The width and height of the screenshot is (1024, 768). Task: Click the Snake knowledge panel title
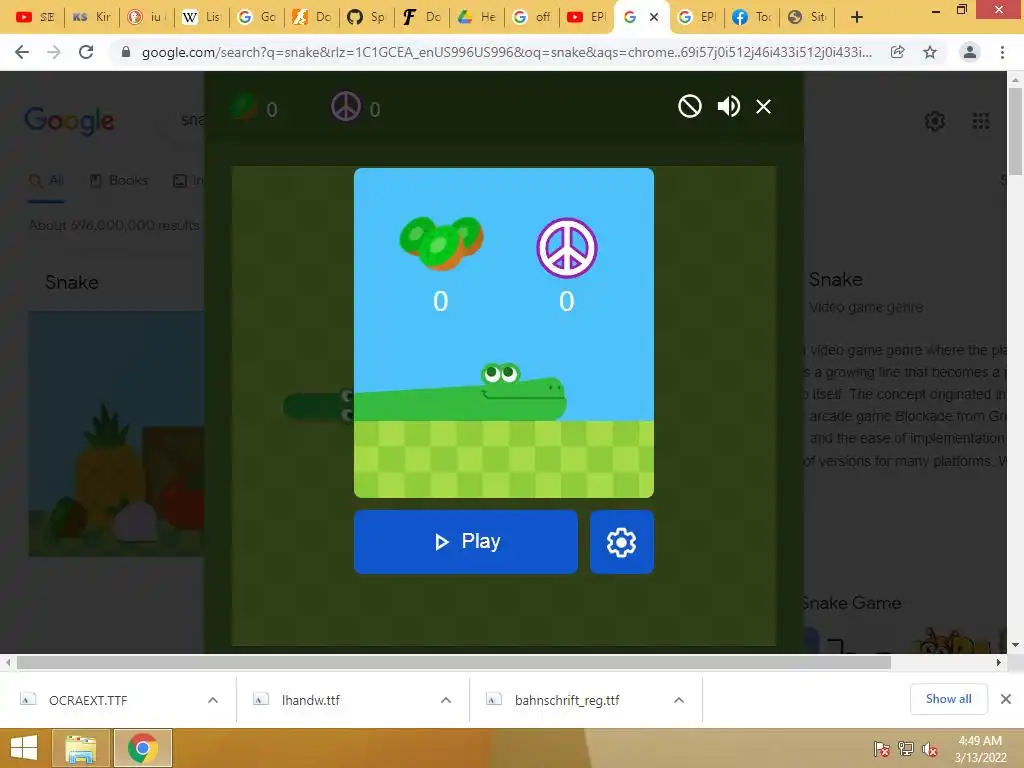tap(835, 280)
